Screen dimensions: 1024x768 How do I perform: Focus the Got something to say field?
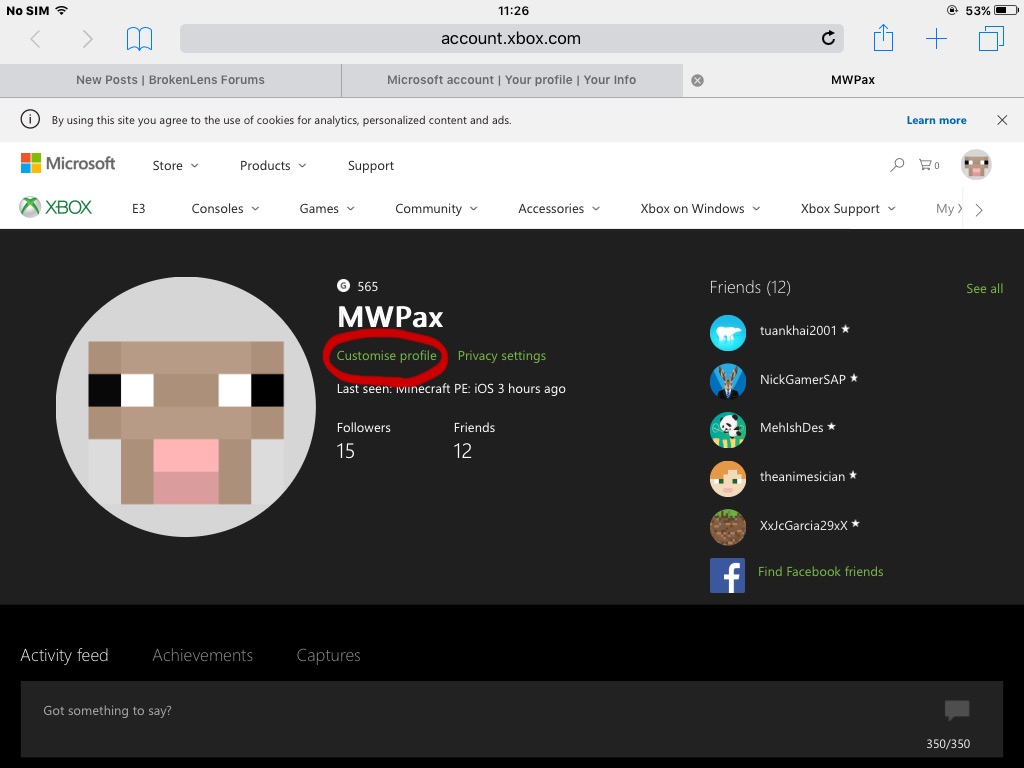(511, 719)
